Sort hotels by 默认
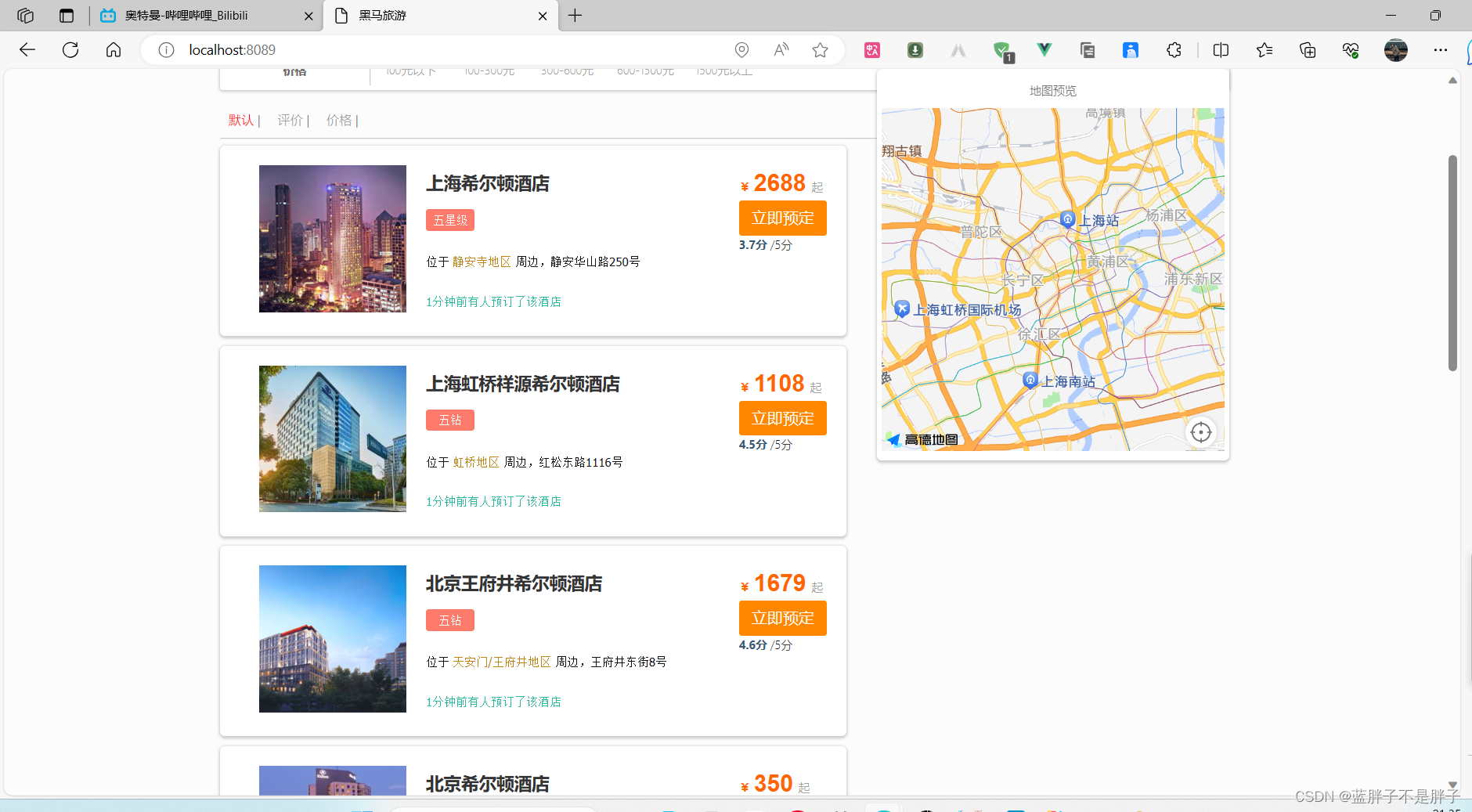 point(241,121)
